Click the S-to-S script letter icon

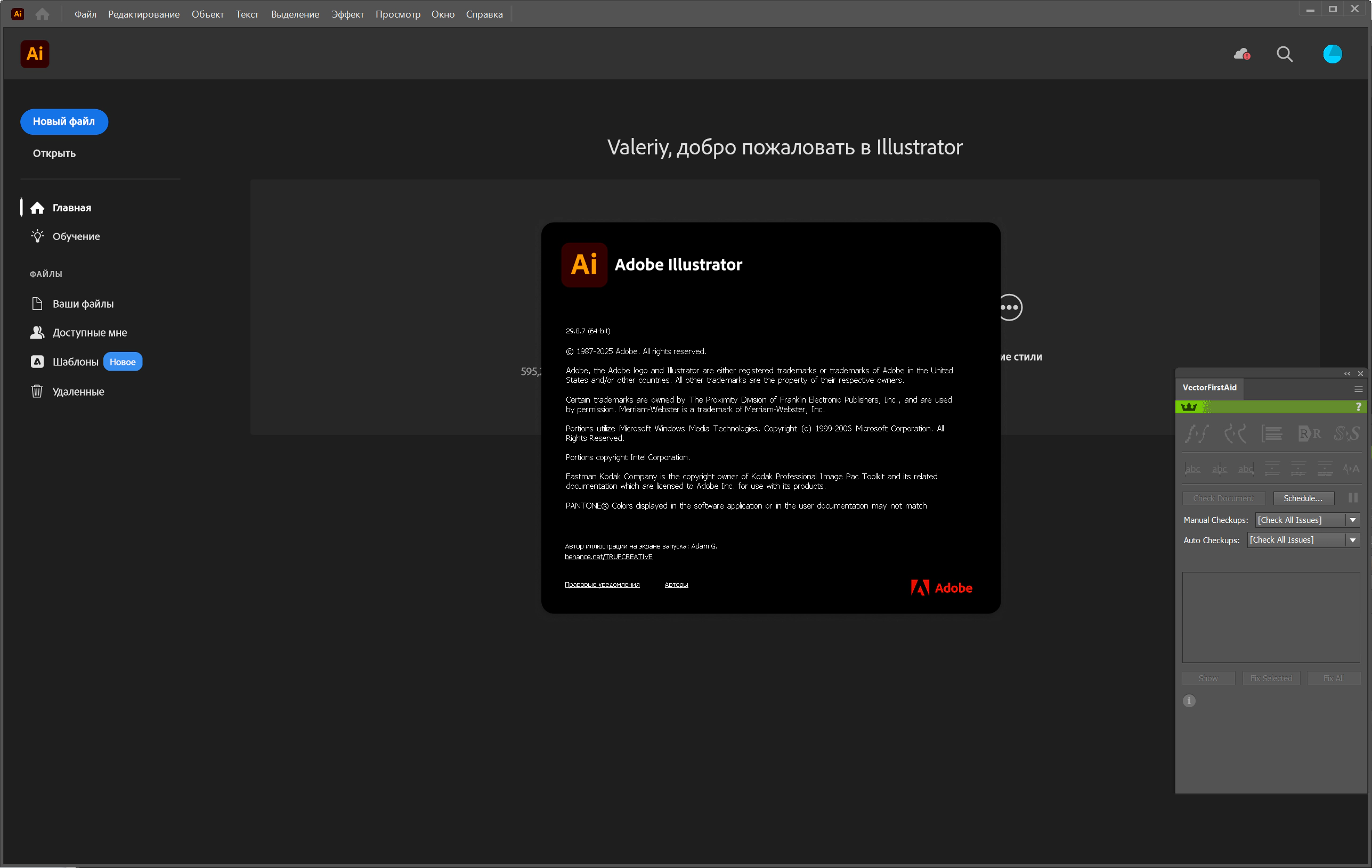click(x=1346, y=434)
